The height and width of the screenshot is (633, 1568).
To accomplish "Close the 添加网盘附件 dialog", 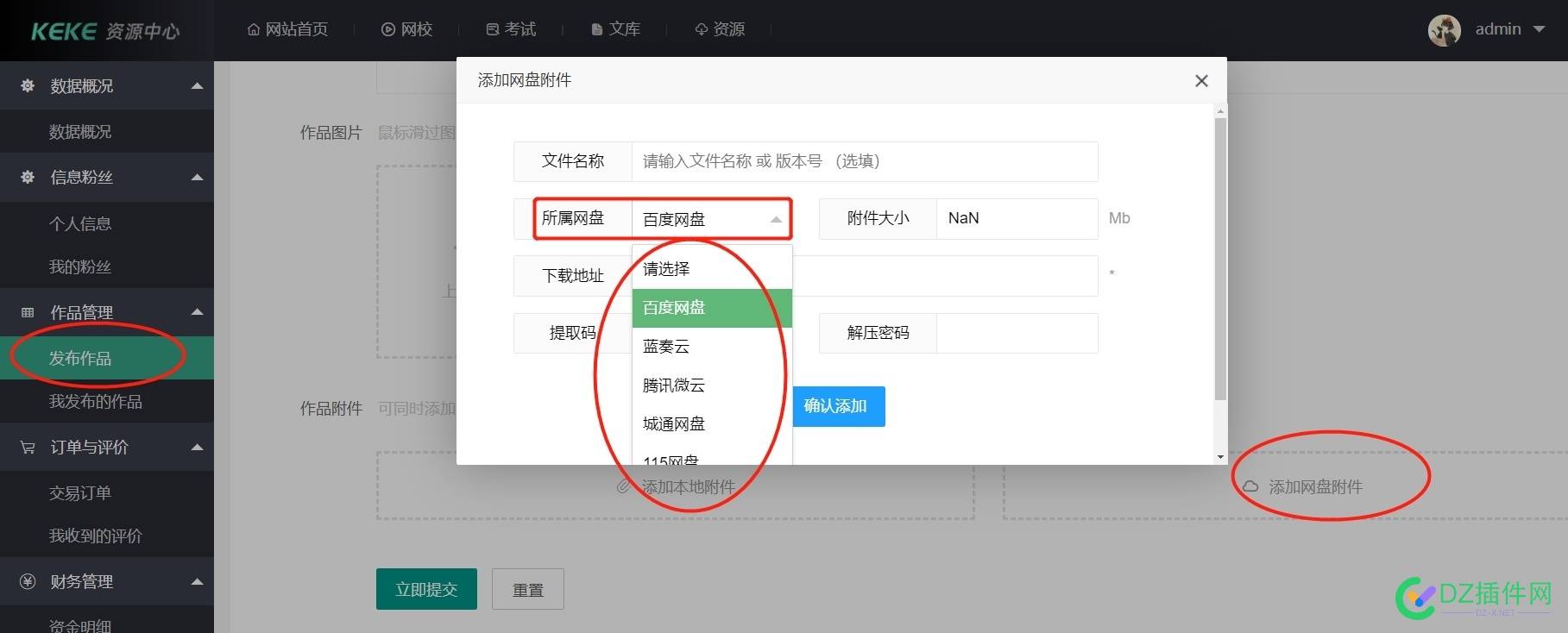I will pos(1201,80).
